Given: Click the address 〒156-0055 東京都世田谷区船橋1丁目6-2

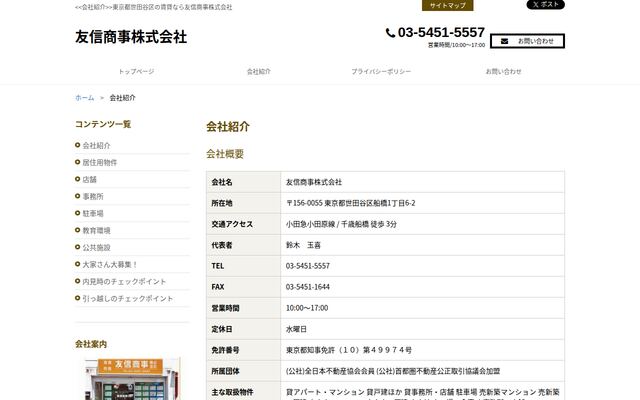Looking at the screenshot, I should (350, 203).
